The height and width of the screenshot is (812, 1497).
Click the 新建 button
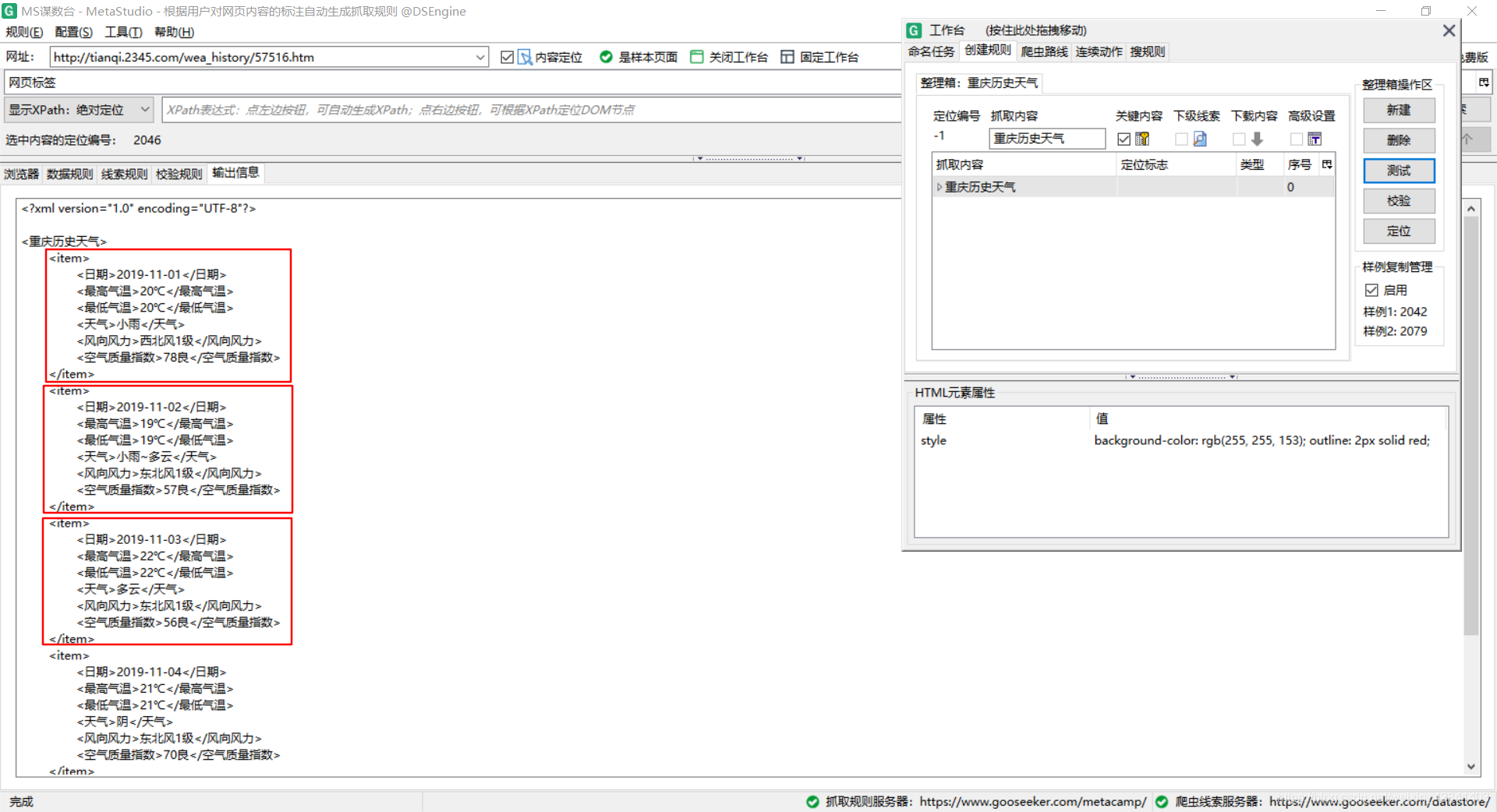[x=1399, y=110]
